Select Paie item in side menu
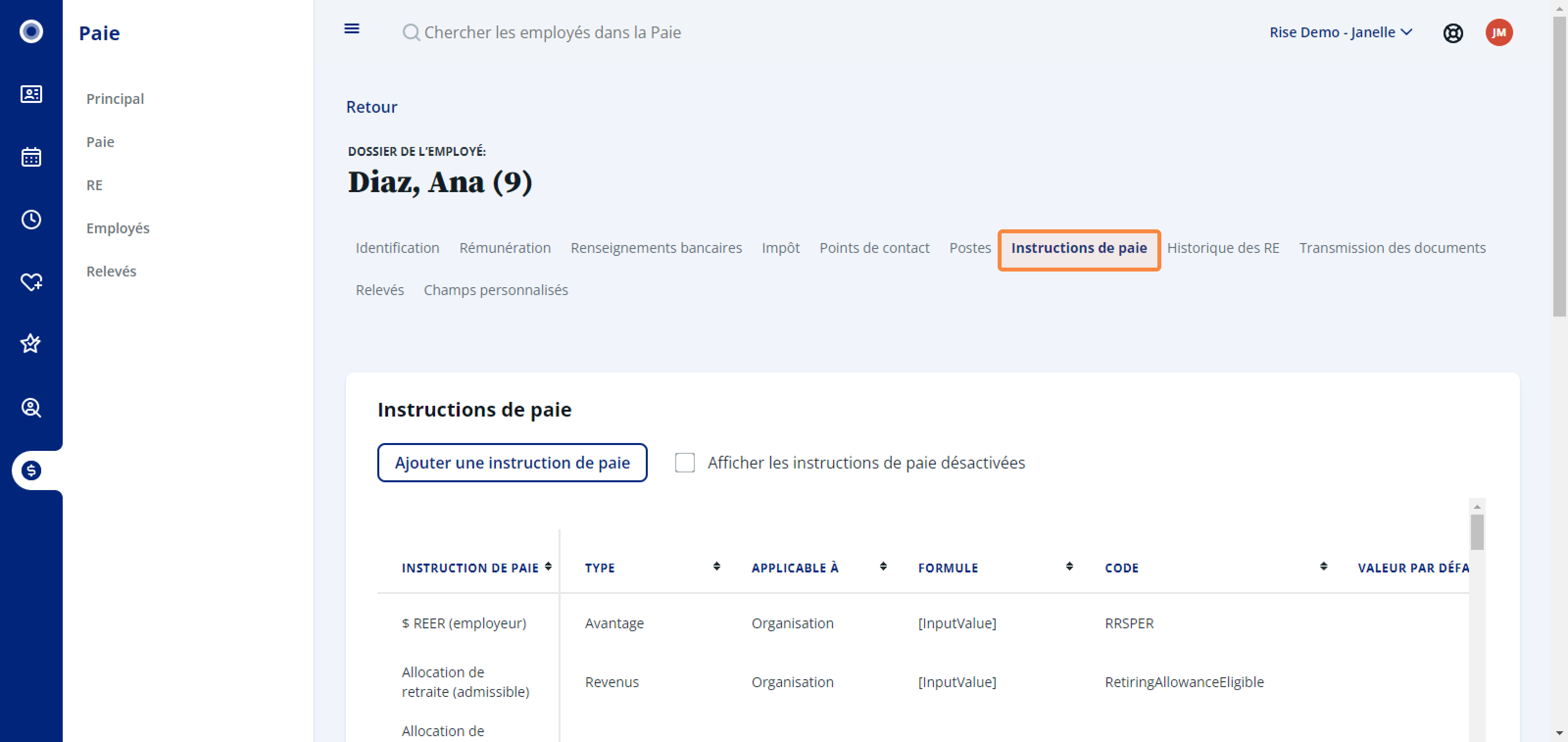Image resolution: width=1568 pixels, height=742 pixels. tap(100, 142)
